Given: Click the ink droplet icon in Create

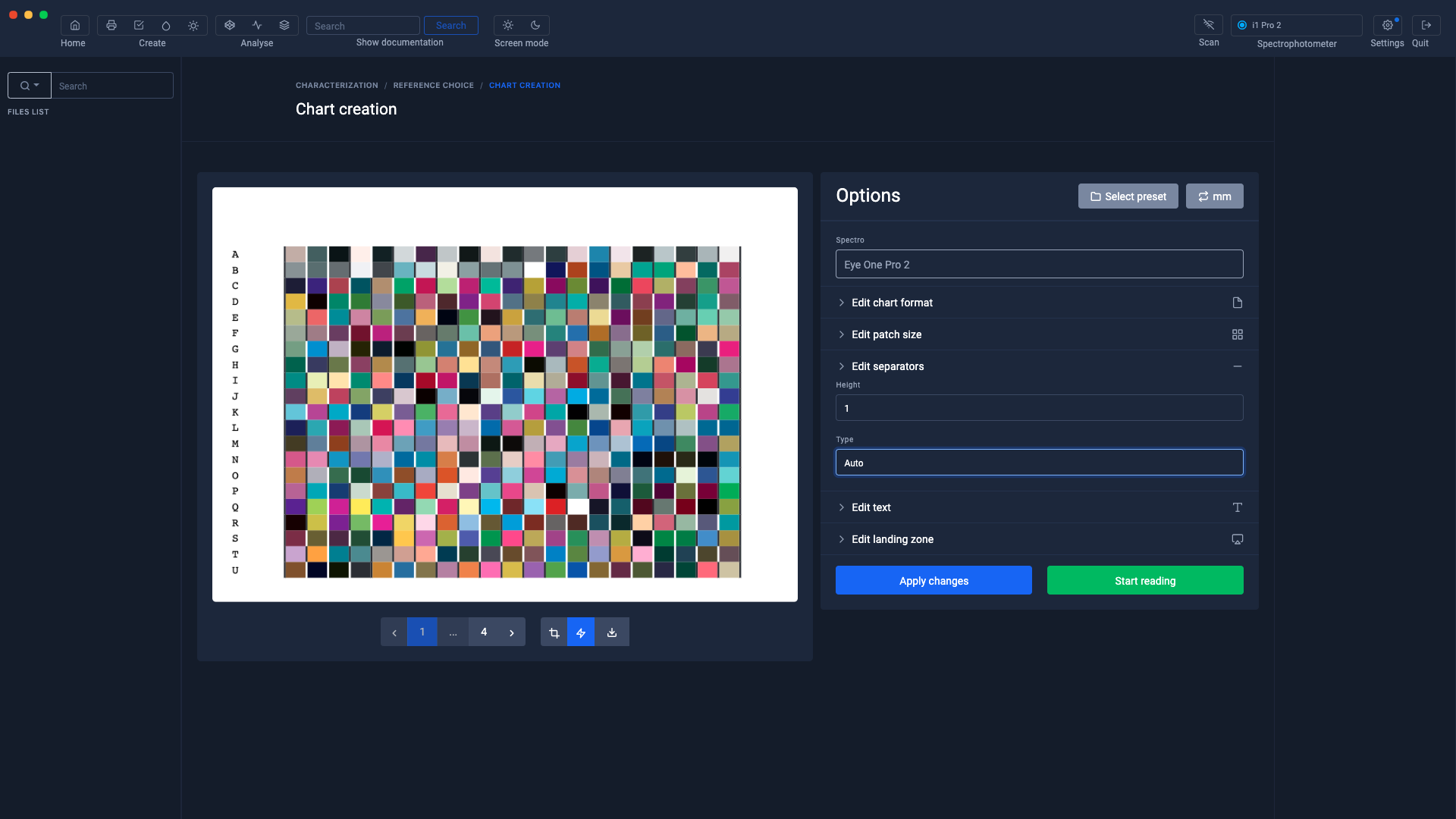Looking at the screenshot, I should click(166, 25).
